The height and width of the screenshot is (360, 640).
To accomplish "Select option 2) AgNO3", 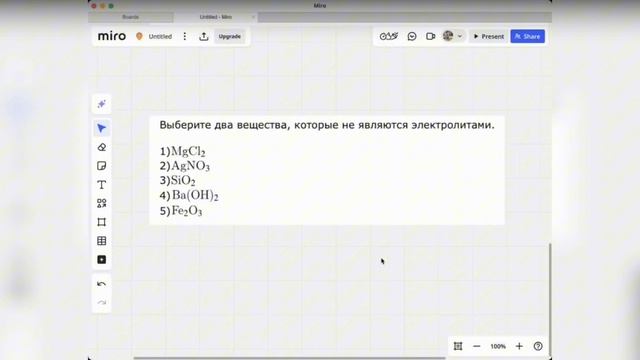I will coord(184,166).
